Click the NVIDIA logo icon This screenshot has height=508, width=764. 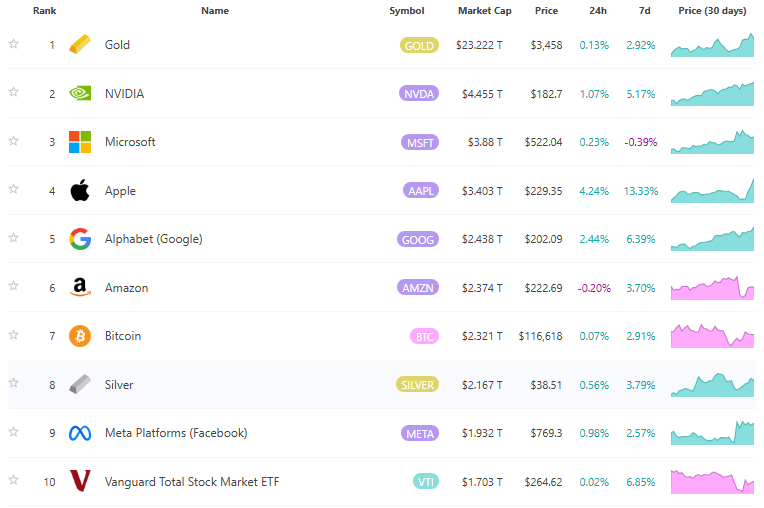[x=80, y=93]
